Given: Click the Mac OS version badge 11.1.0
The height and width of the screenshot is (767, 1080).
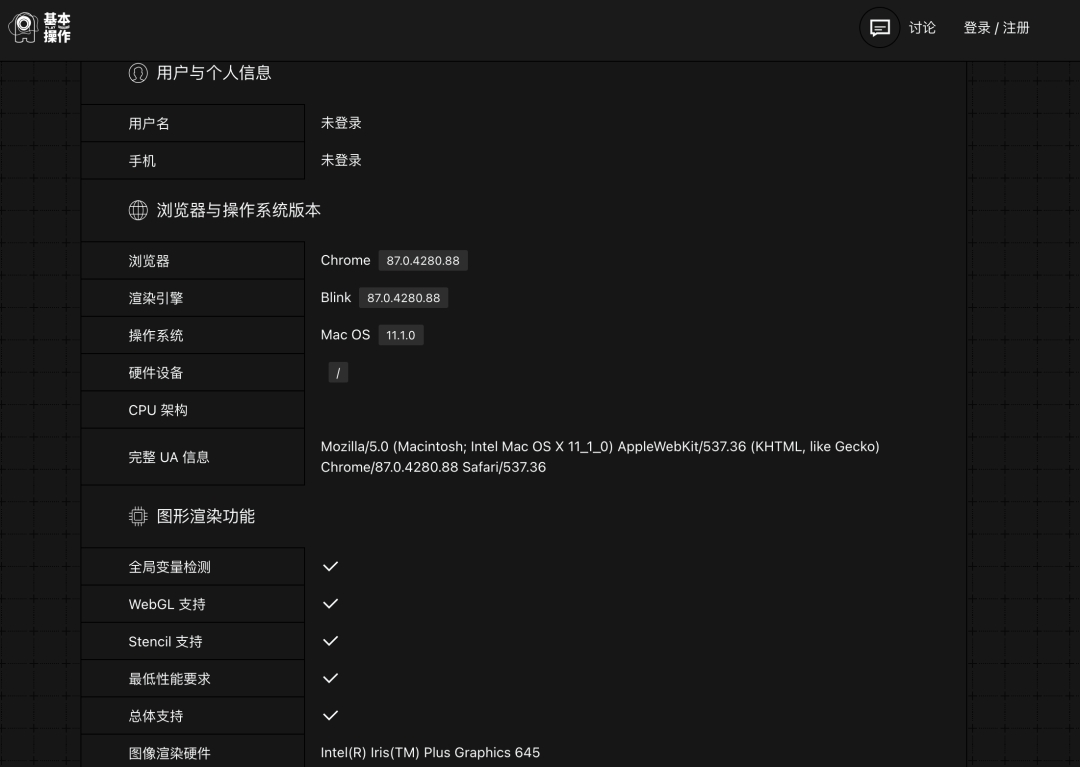Looking at the screenshot, I should 400,335.
